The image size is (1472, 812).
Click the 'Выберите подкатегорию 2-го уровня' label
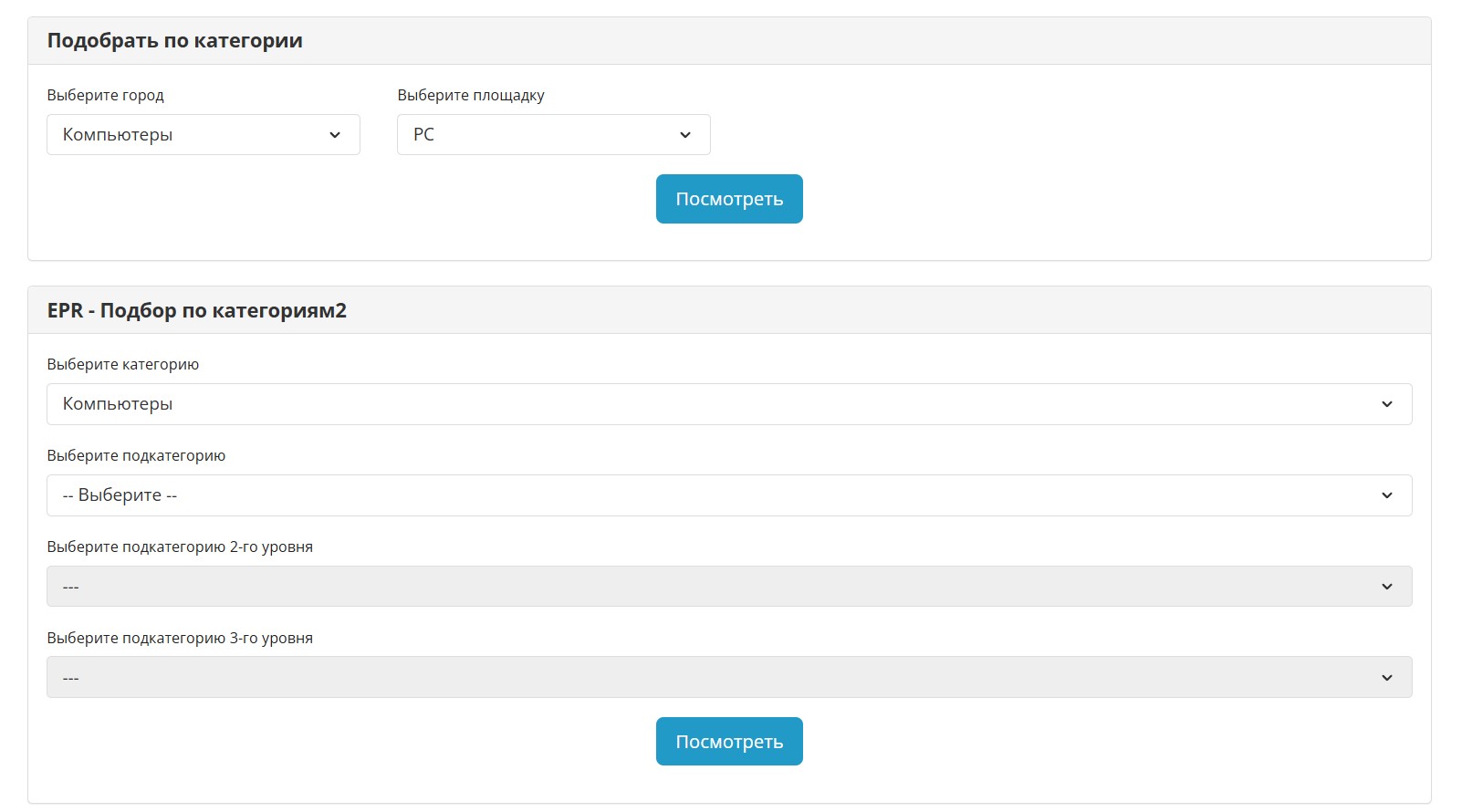tap(180, 547)
